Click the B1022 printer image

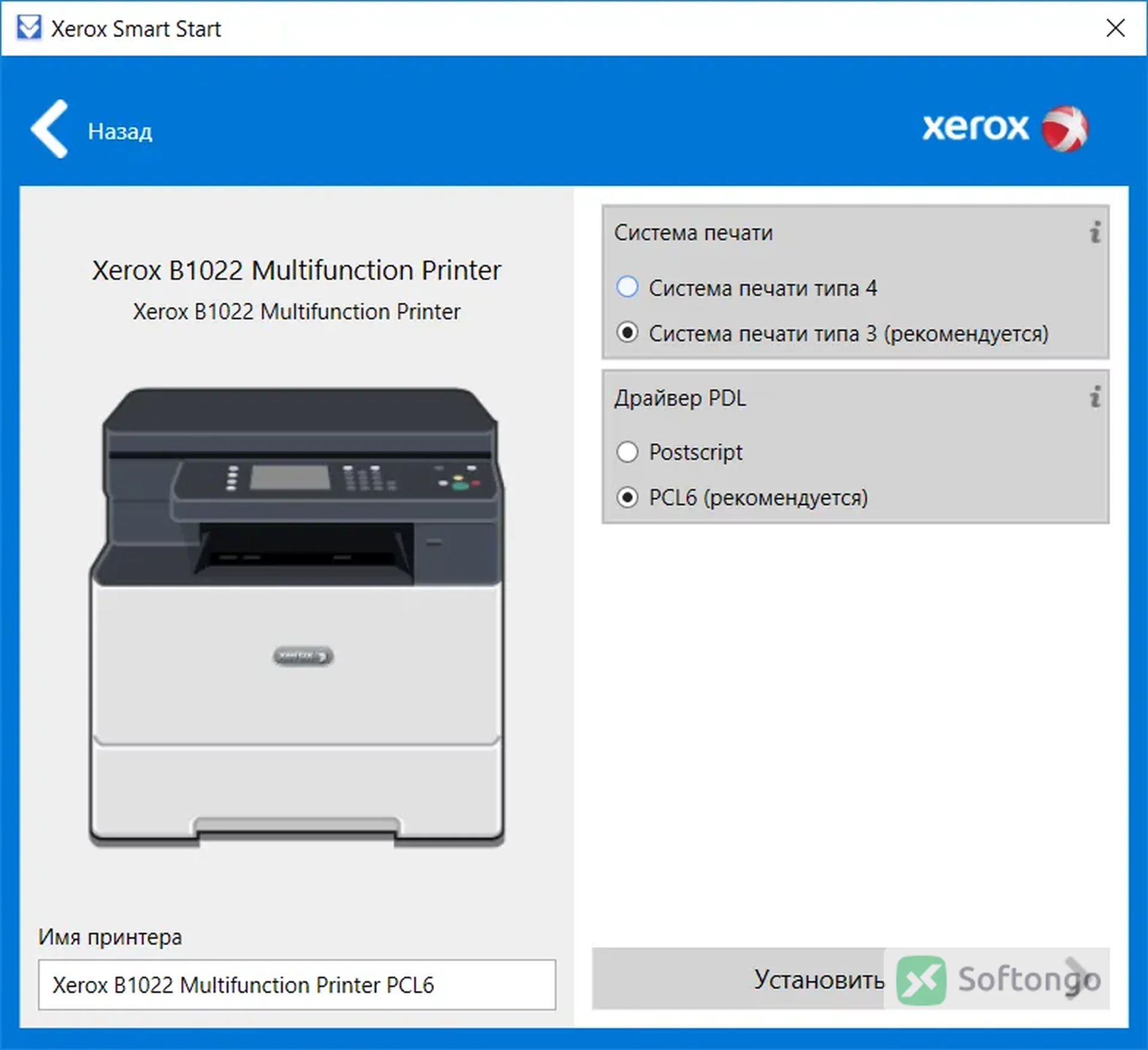tap(297, 617)
